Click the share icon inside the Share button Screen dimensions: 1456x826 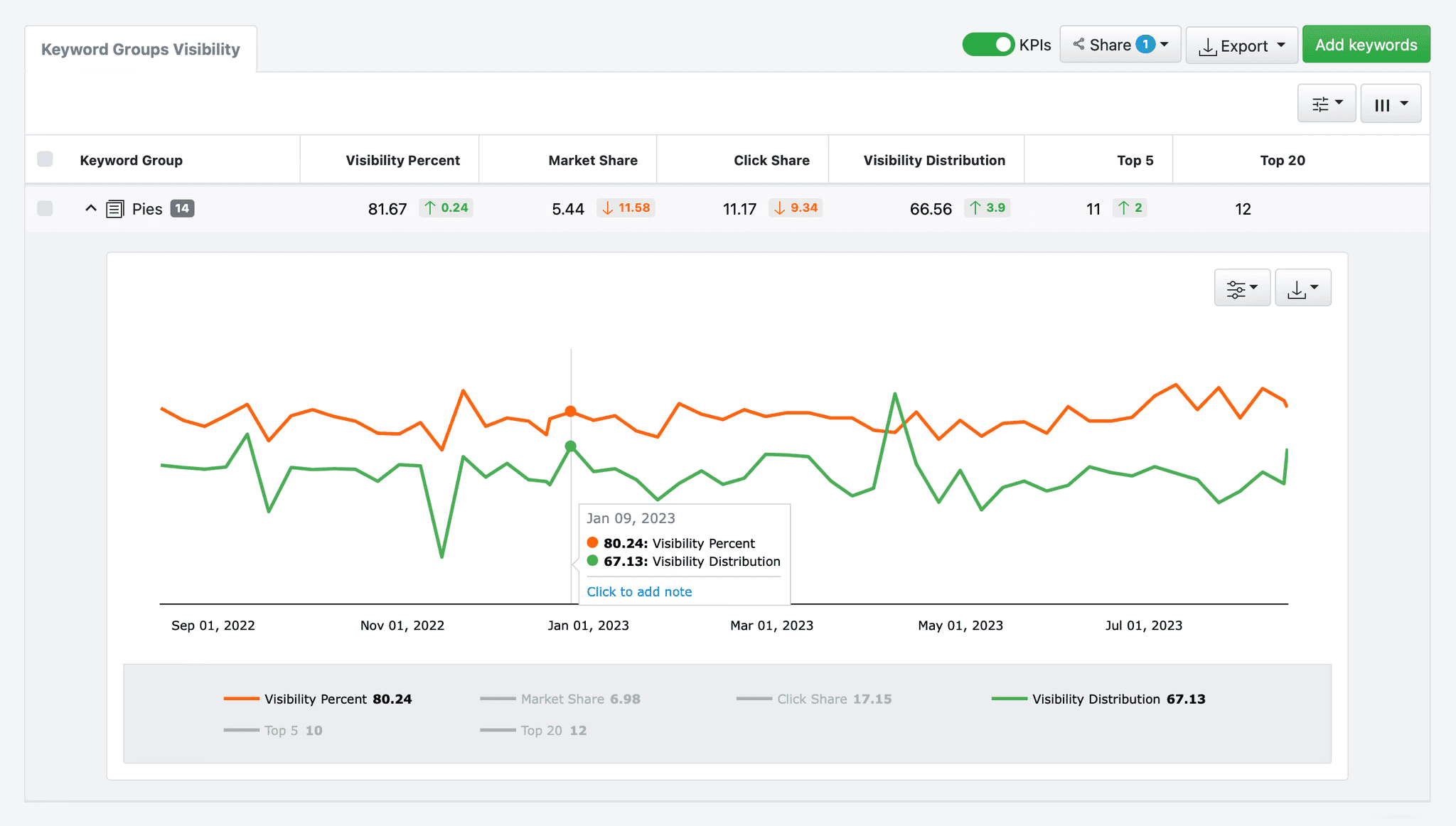click(x=1079, y=44)
